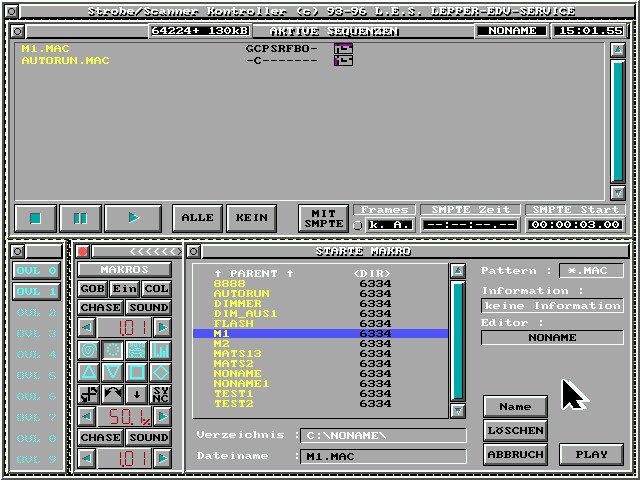Select the FLASH macro file
Image resolution: width=640 pixels, height=480 pixels.
tap(320, 324)
